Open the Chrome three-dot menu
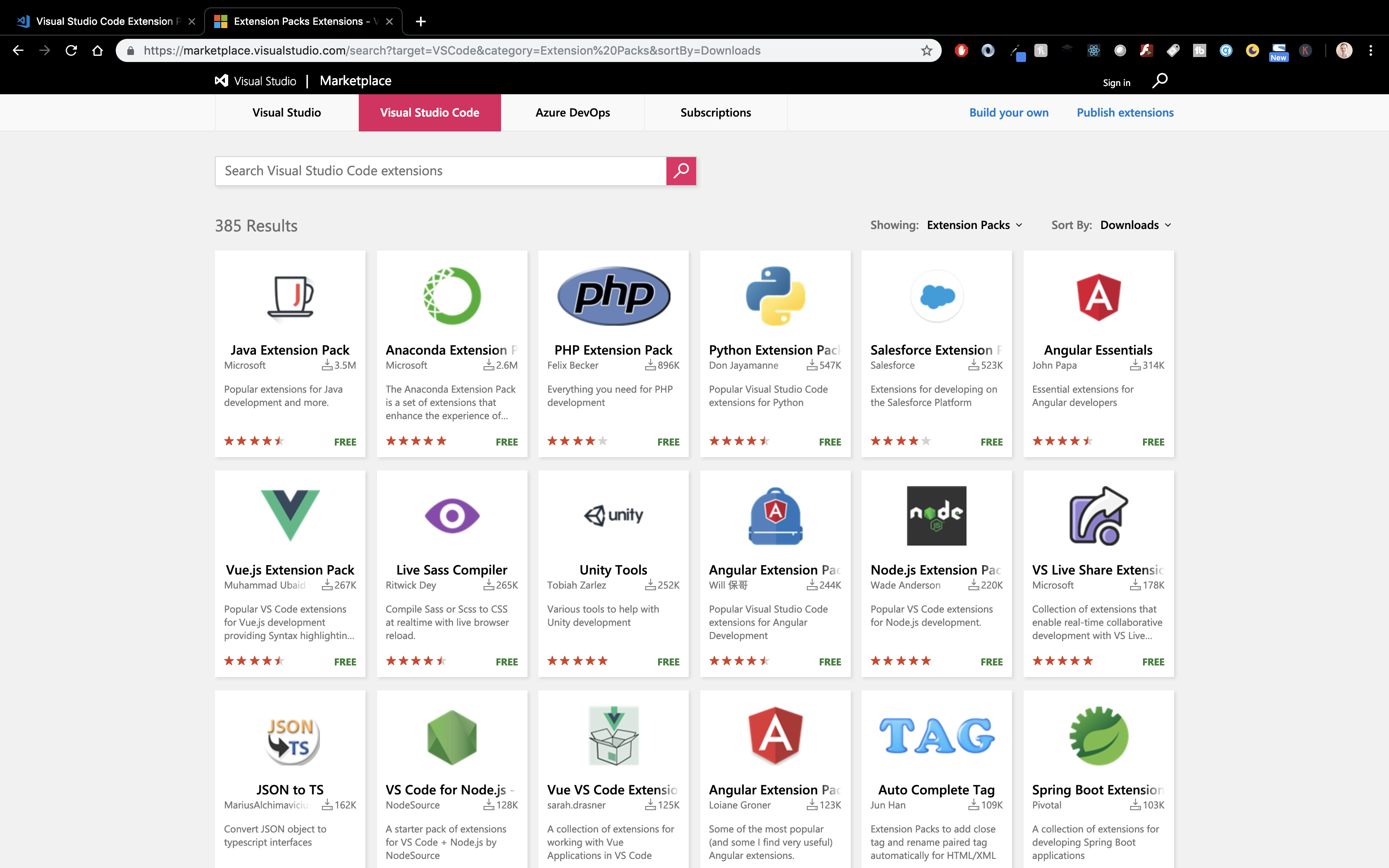Image resolution: width=1389 pixels, height=868 pixels. pos(1371,50)
